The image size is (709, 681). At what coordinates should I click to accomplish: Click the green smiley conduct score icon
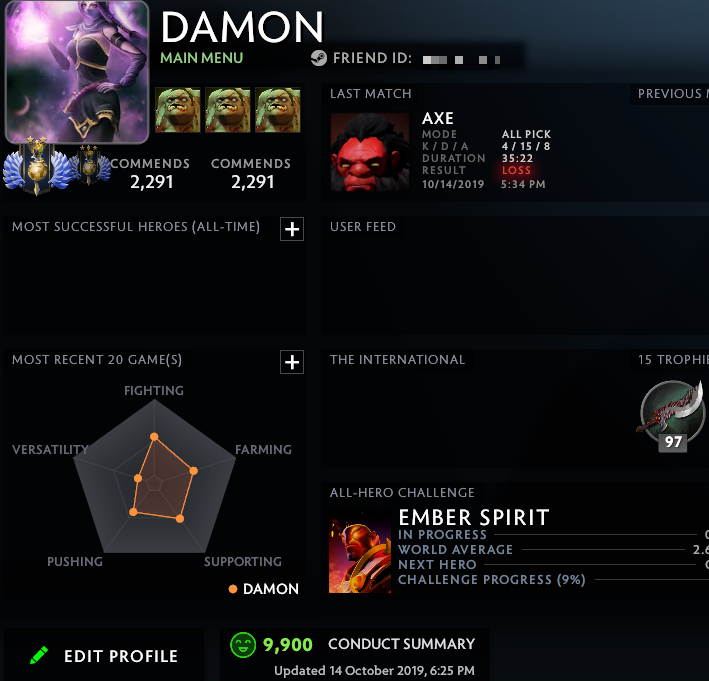[x=243, y=644]
